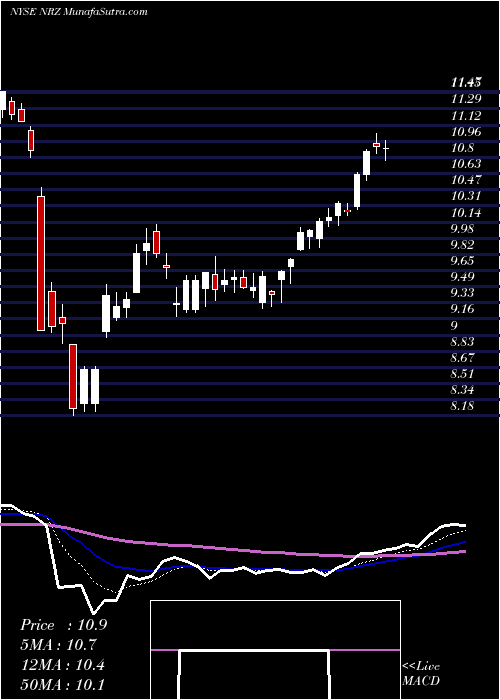Click the 10.14 price axis label

click(465, 212)
